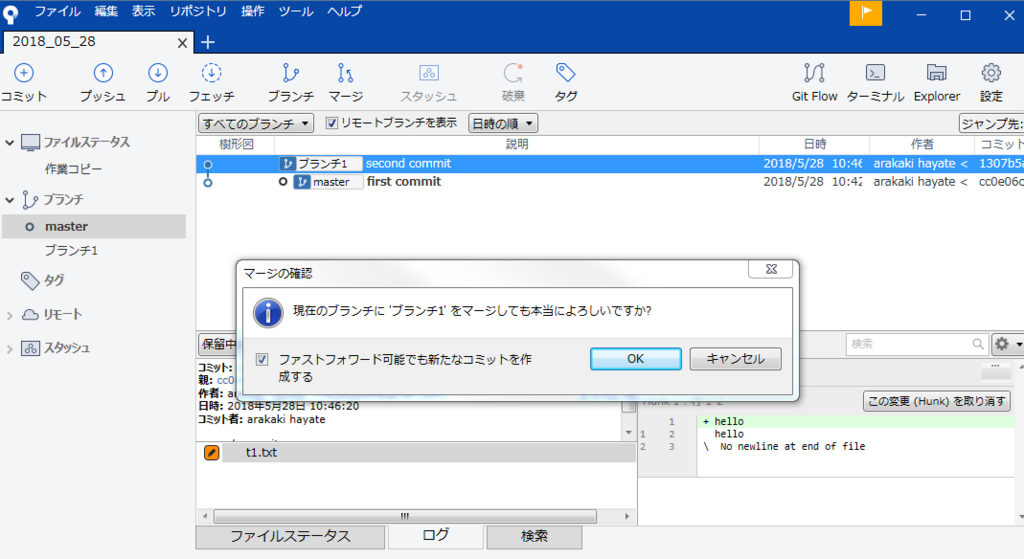This screenshot has height=559, width=1024.
Task: Click キャンセル in the merge dialog
Action: (x=735, y=359)
